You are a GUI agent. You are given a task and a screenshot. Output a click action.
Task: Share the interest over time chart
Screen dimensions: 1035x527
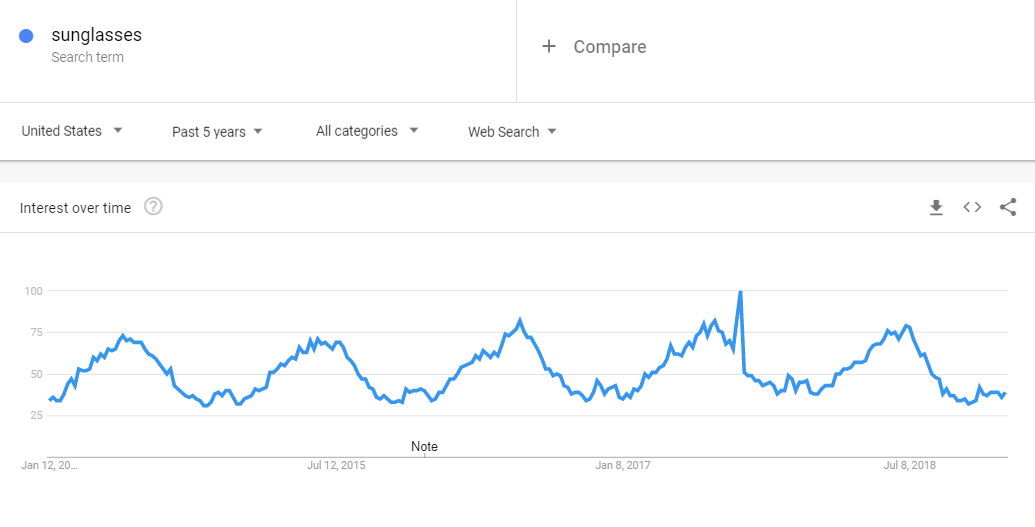tap(1008, 207)
